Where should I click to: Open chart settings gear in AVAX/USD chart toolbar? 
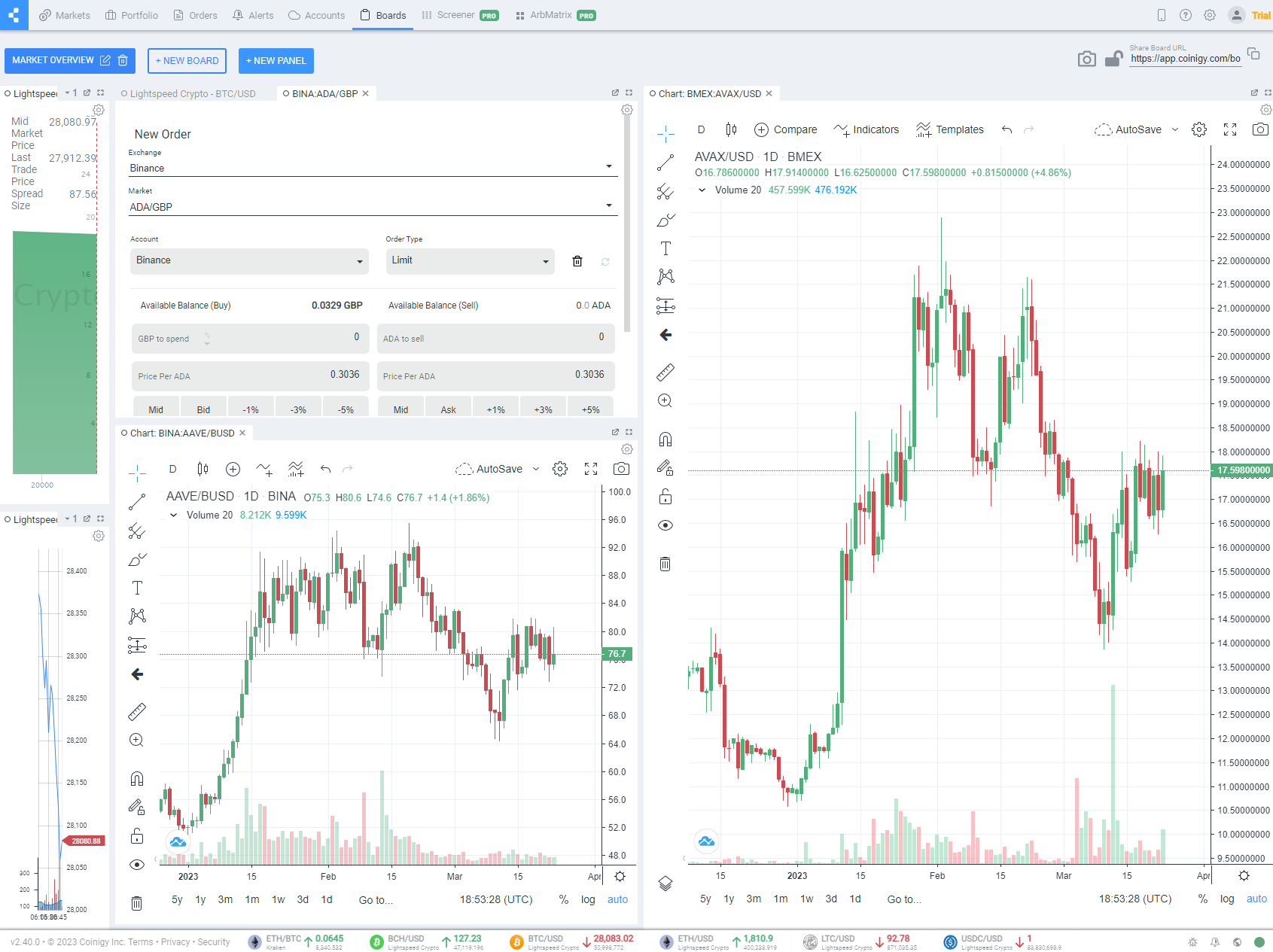tap(1199, 129)
